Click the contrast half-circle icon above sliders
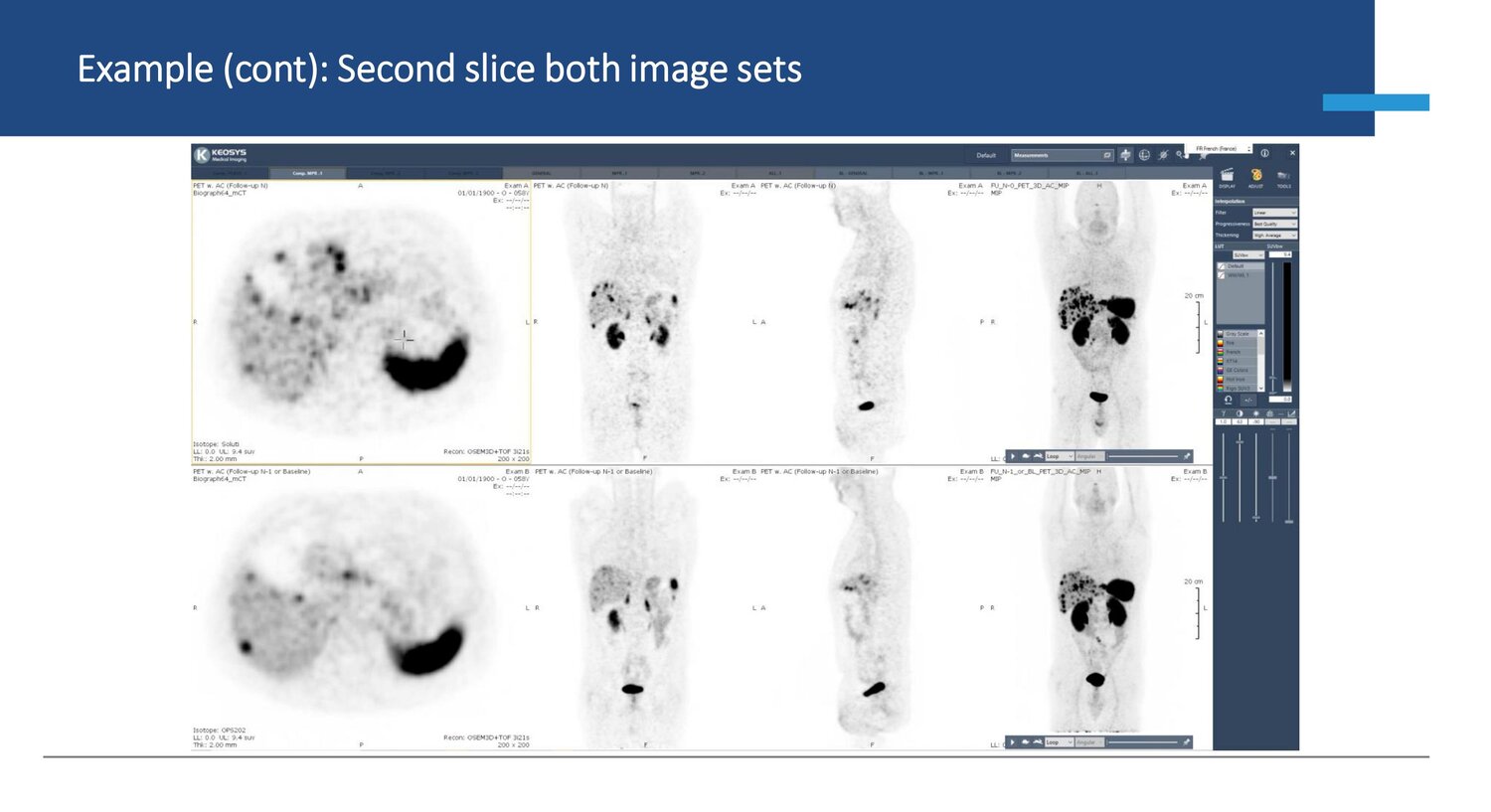Screen dimensions: 1491x812 click(x=1240, y=413)
